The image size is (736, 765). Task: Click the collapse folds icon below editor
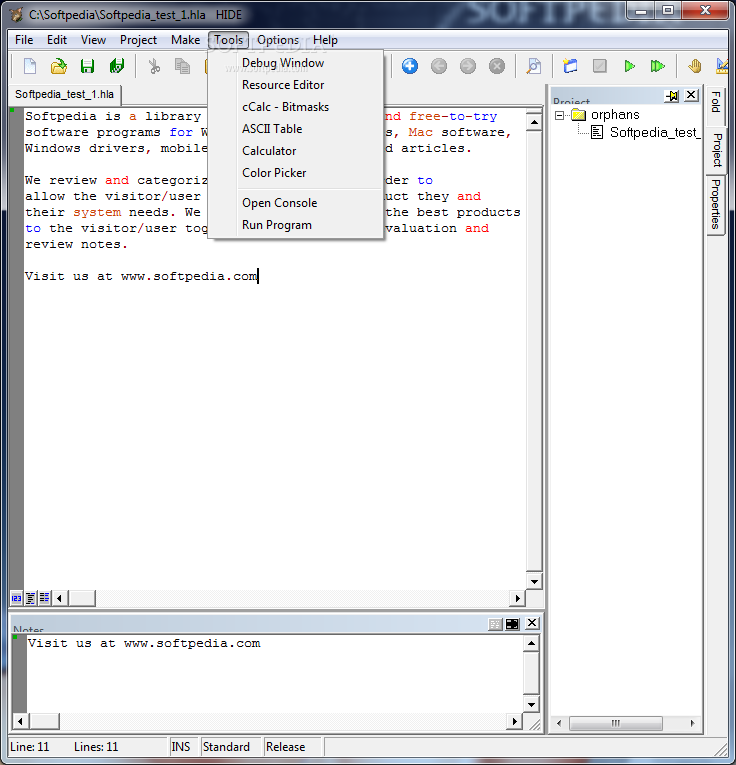pos(30,598)
